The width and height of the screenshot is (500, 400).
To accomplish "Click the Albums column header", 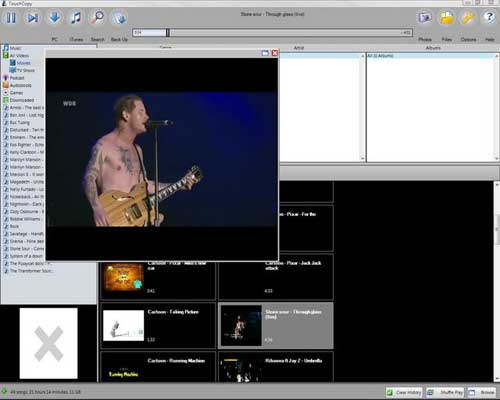I will click(433, 48).
